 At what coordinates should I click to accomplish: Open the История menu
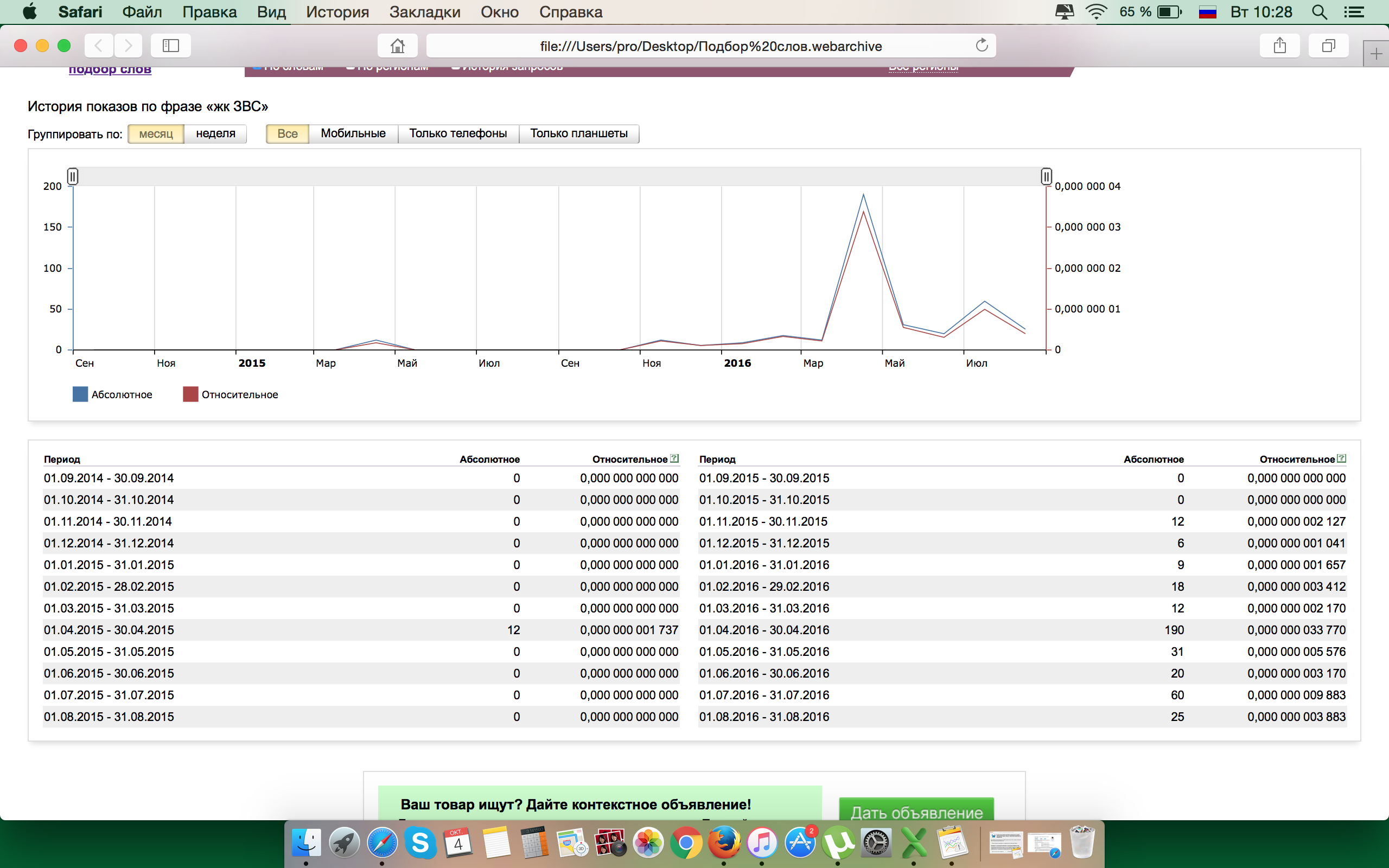[337, 12]
